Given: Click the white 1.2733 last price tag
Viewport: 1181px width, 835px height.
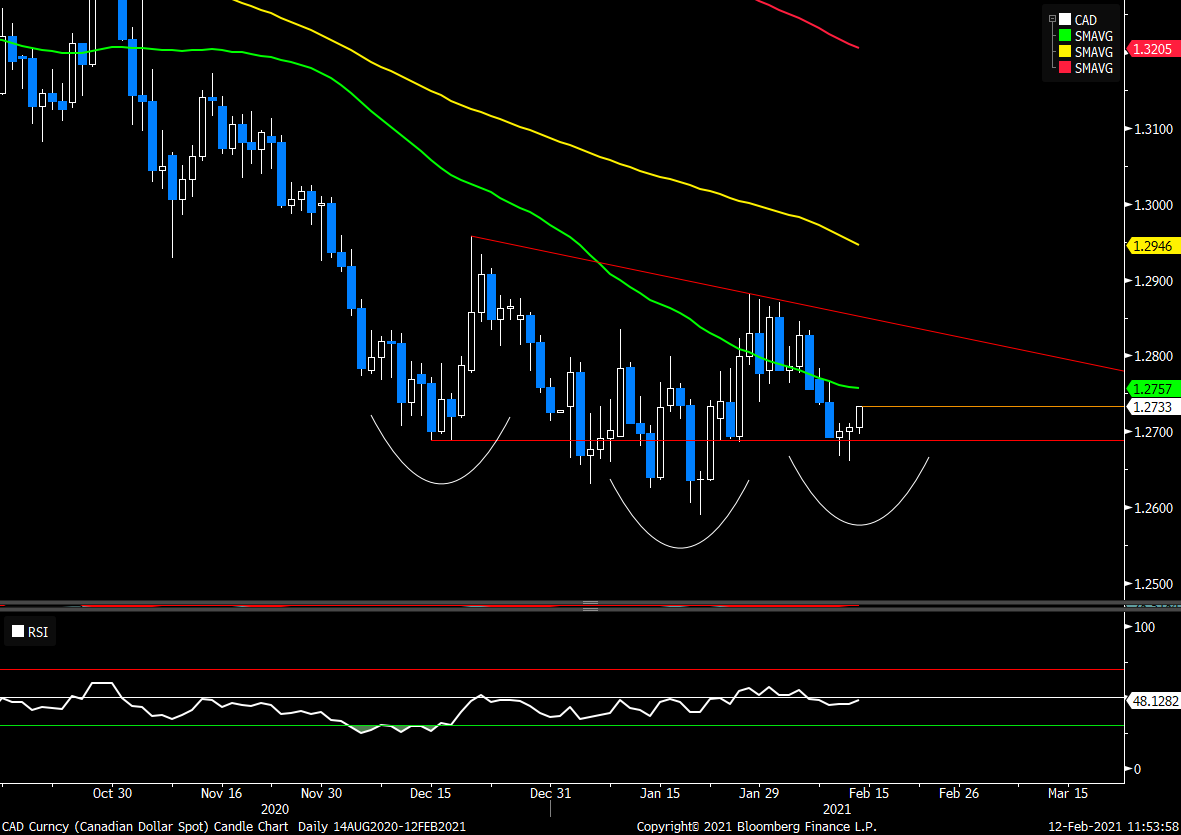Looking at the screenshot, I should (x=1152, y=407).
